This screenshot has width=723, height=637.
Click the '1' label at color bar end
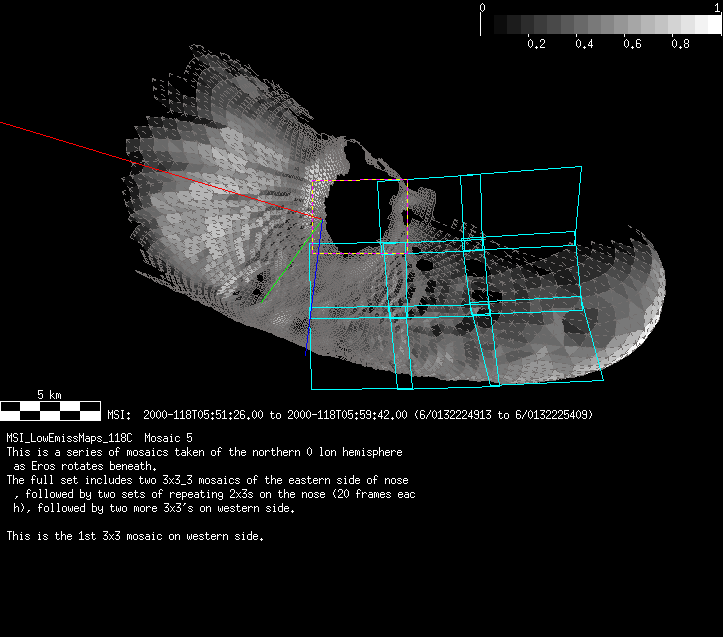718,7
